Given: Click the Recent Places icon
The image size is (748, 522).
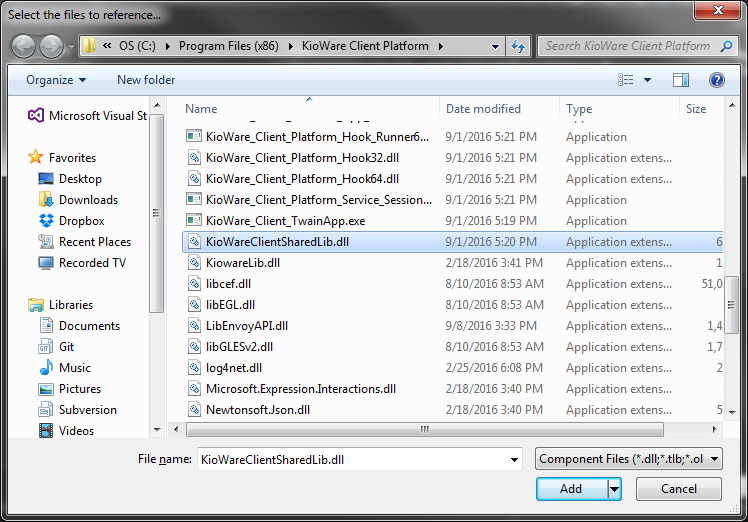Looking at the screenshot, I should pos(46,241).
